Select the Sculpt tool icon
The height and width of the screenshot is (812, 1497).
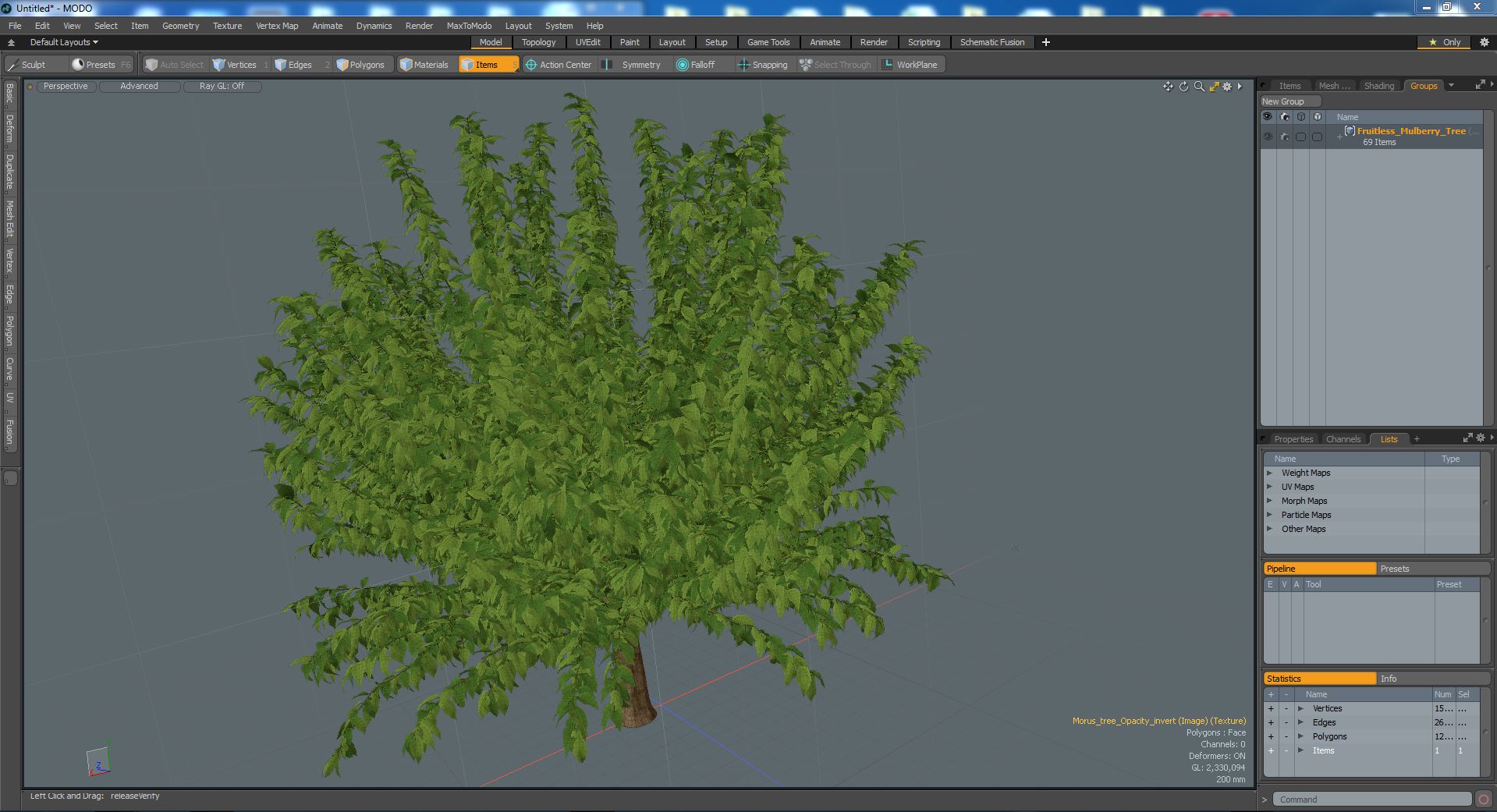12,65
